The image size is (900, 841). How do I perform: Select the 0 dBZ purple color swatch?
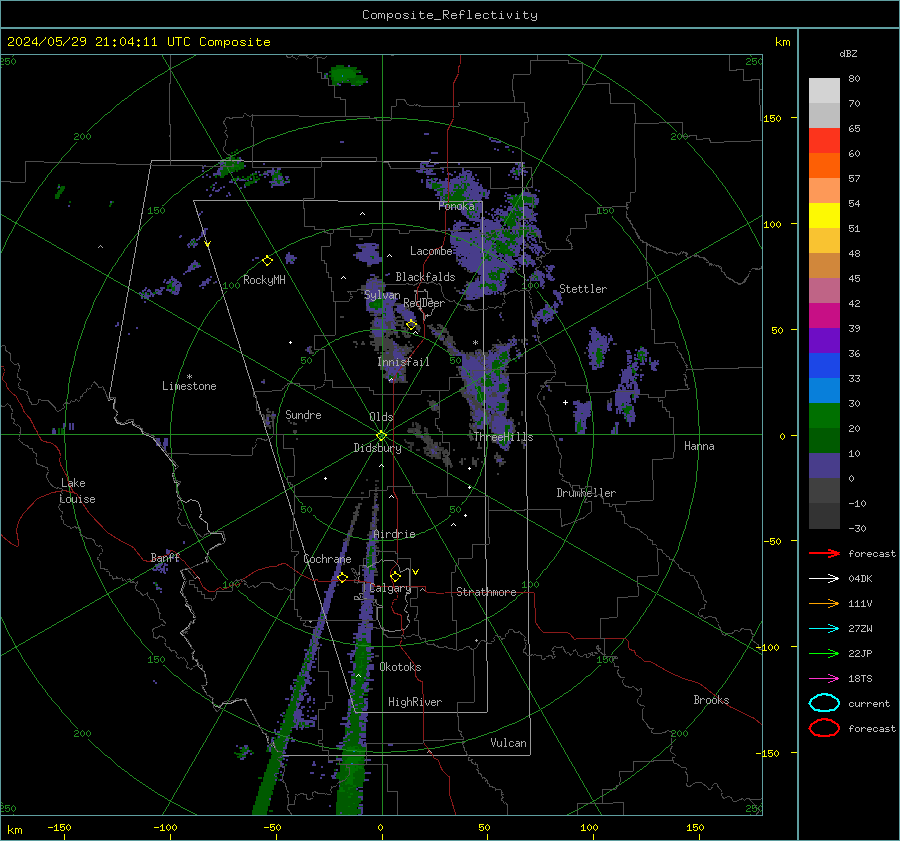click(824, 466)
